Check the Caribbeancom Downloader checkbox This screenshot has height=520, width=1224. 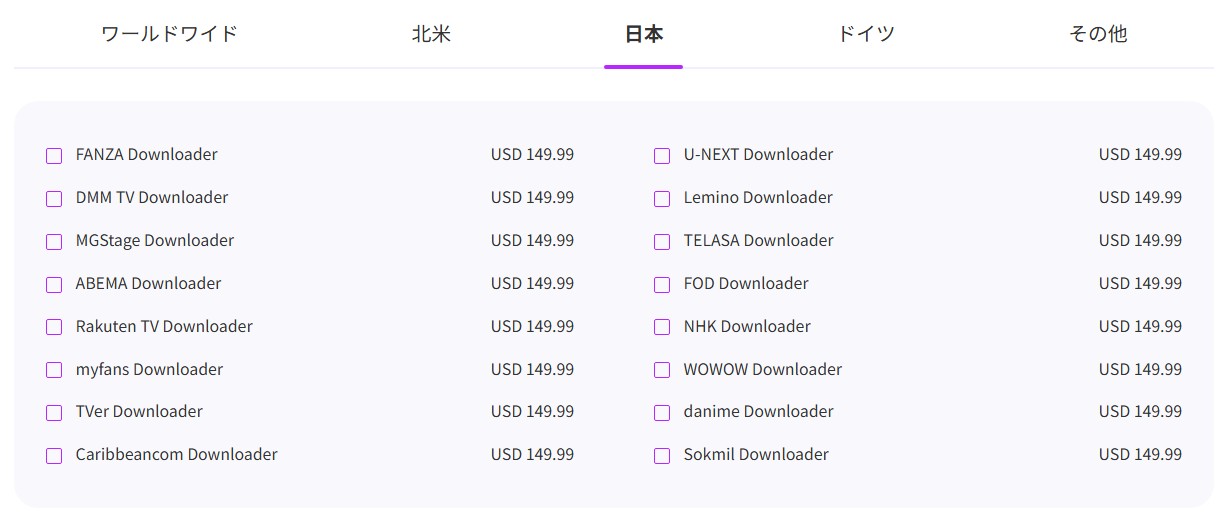tap(54, 456)
